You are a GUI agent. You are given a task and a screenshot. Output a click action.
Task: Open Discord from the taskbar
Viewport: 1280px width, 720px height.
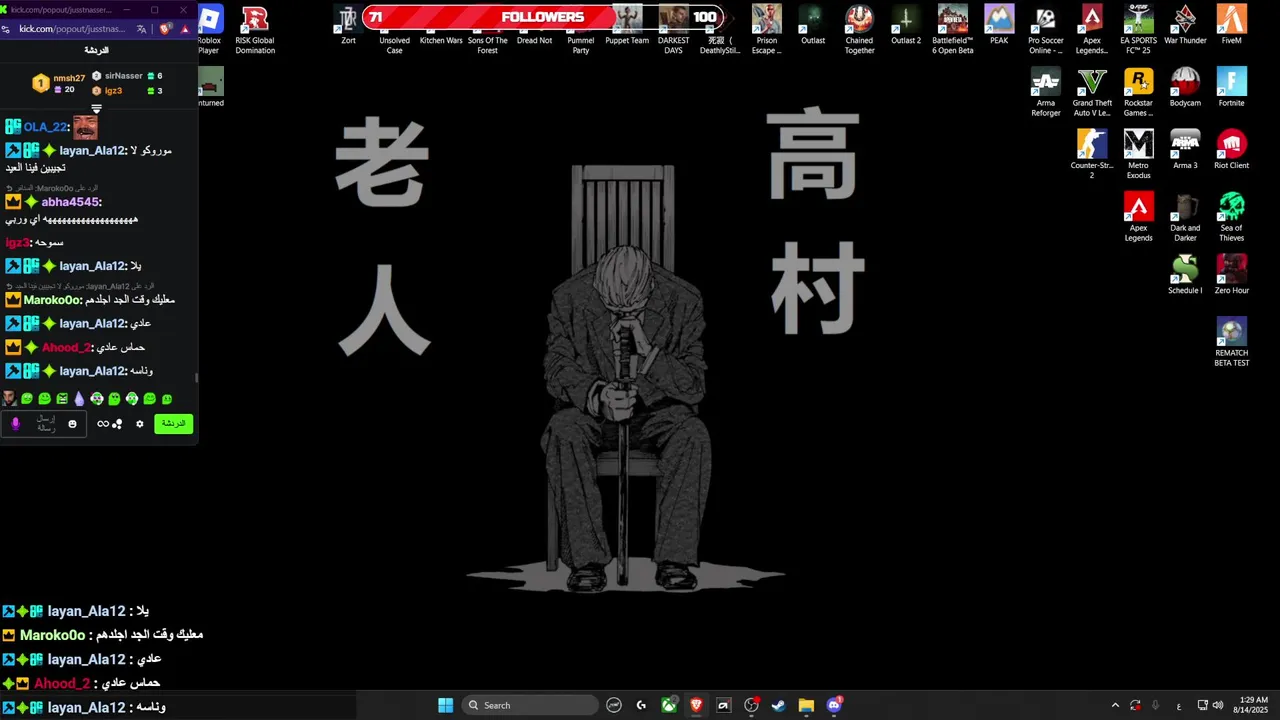pos(834,705)
